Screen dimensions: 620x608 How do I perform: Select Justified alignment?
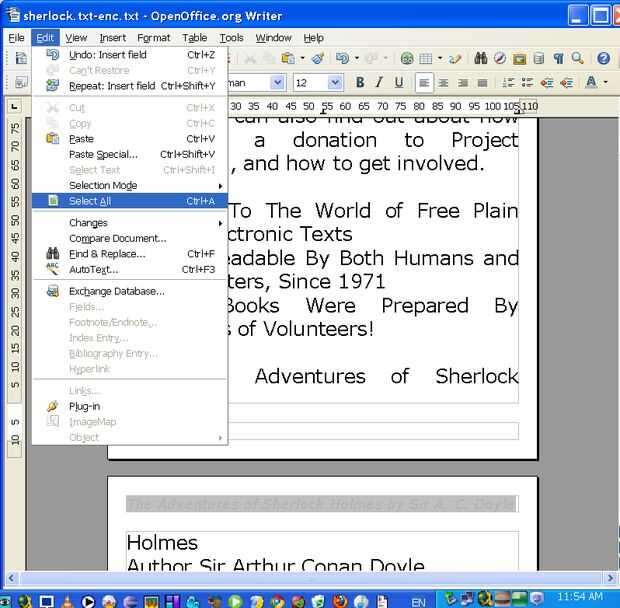point(482,83)
